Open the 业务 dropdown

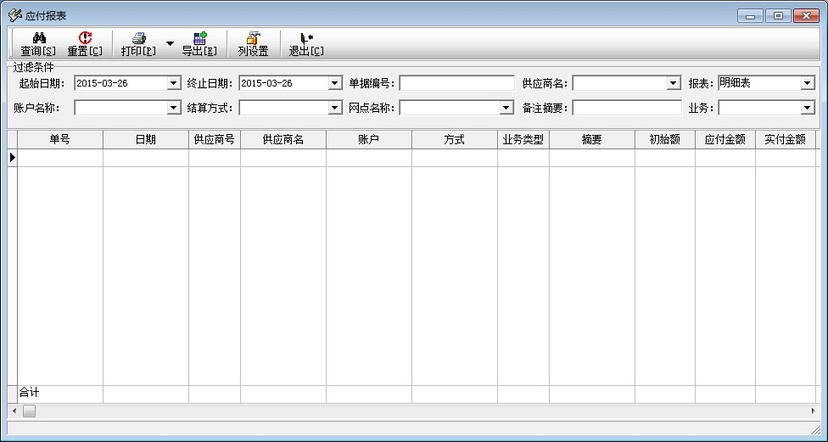pyautogui.click(x=807, y=108)
